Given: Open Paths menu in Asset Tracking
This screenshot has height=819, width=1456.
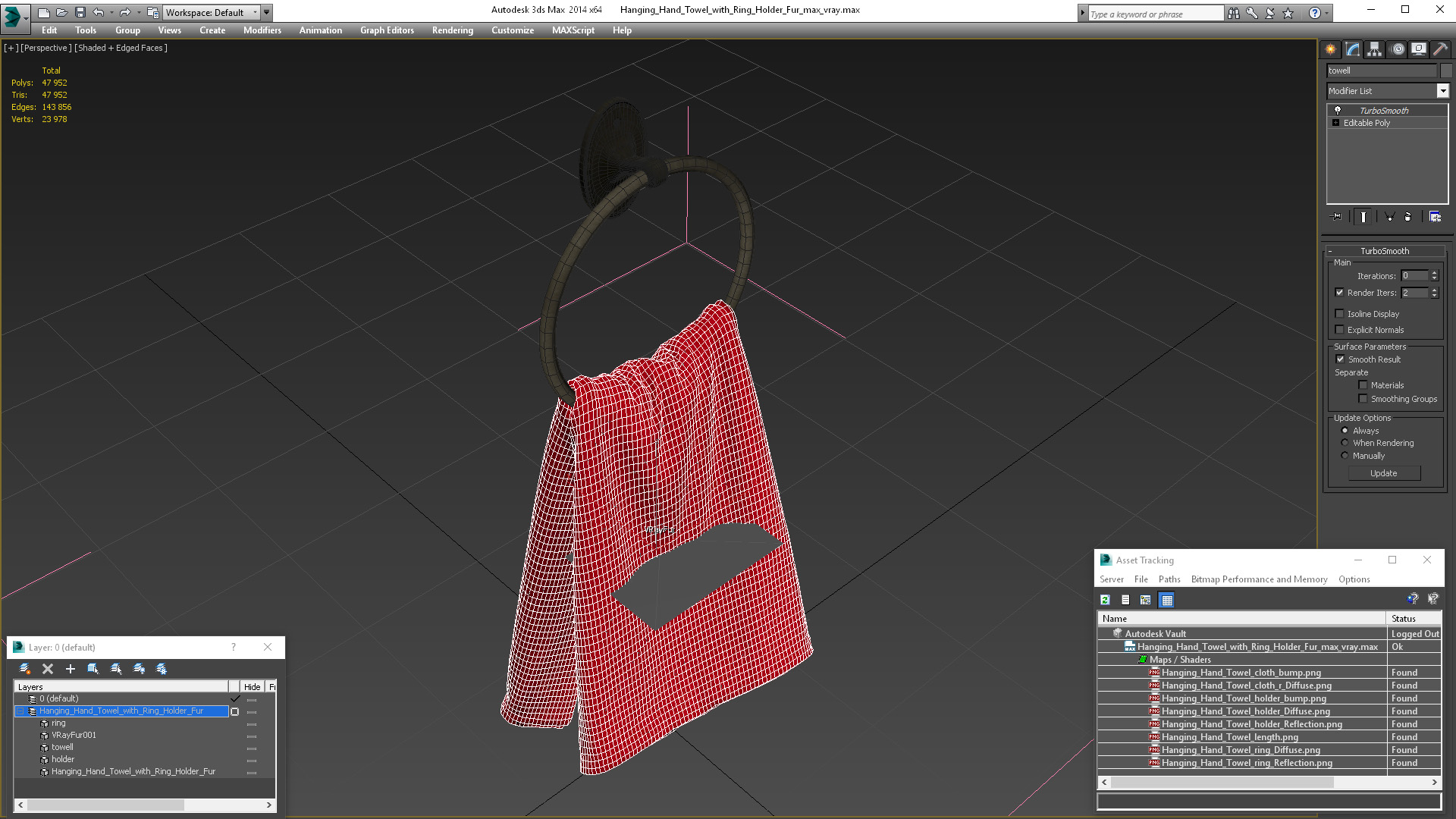Looking at the screenshot, I should coord(1169,579).
